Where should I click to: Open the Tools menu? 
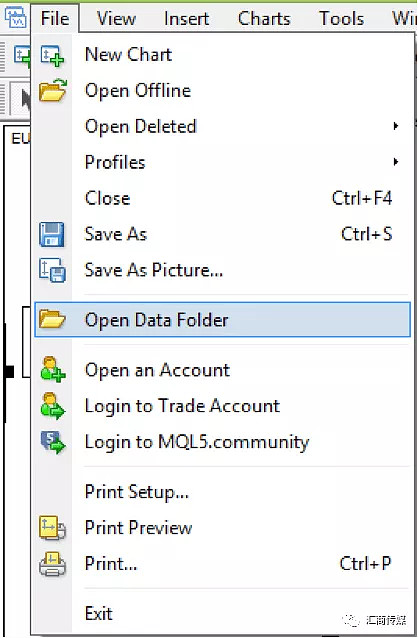click(341, 19)
